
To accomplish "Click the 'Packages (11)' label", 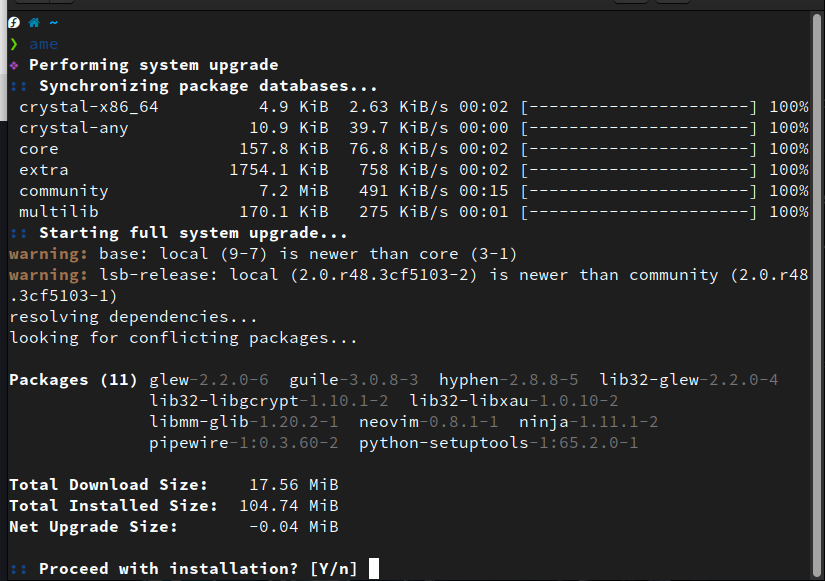I will click(x=73, y=380).
